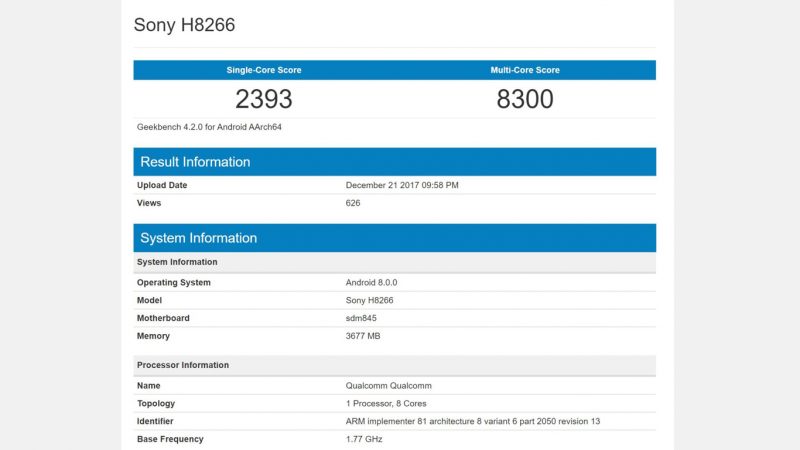Click the sdm845 motherboard value

(361, 318)
